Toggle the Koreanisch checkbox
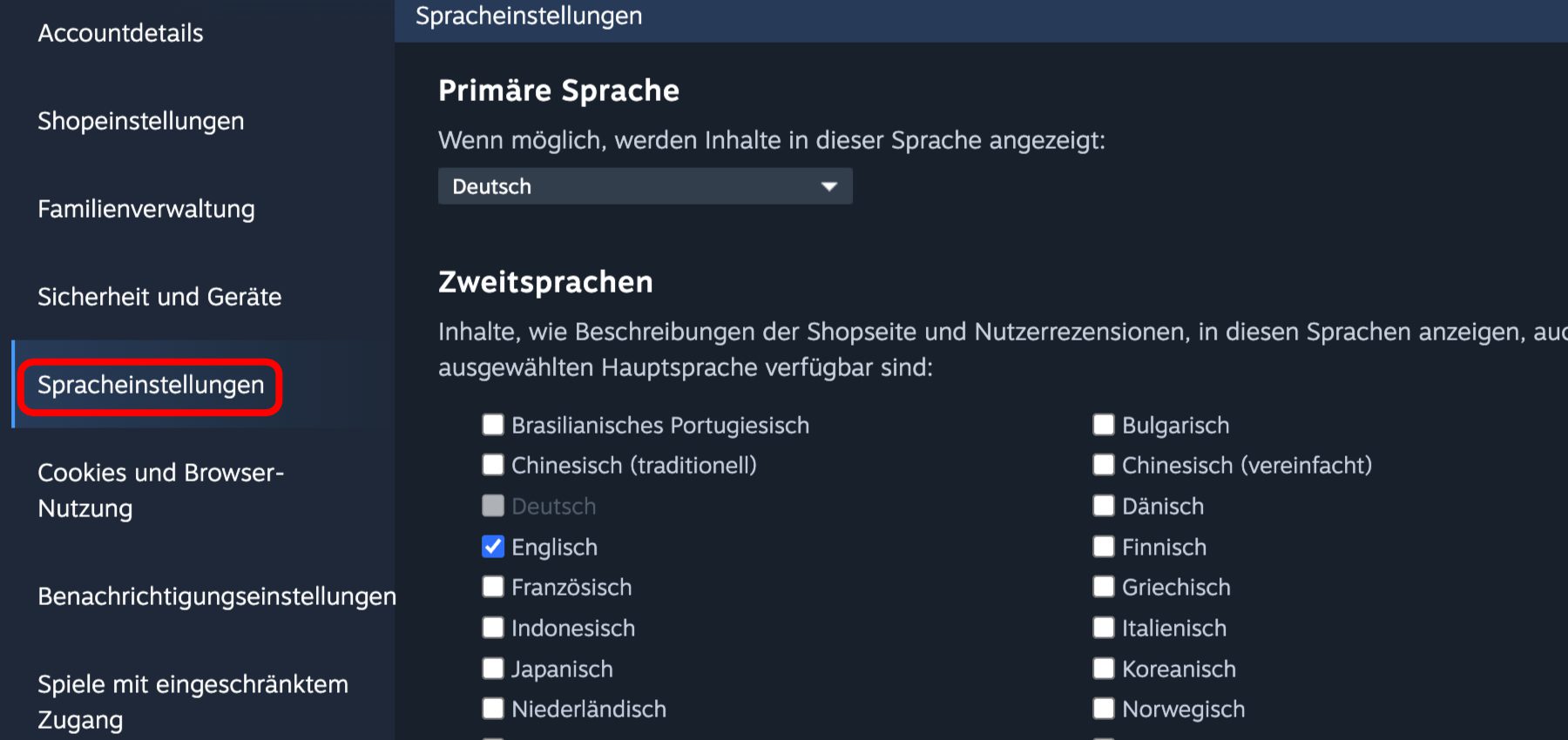 click(1104, 669)
